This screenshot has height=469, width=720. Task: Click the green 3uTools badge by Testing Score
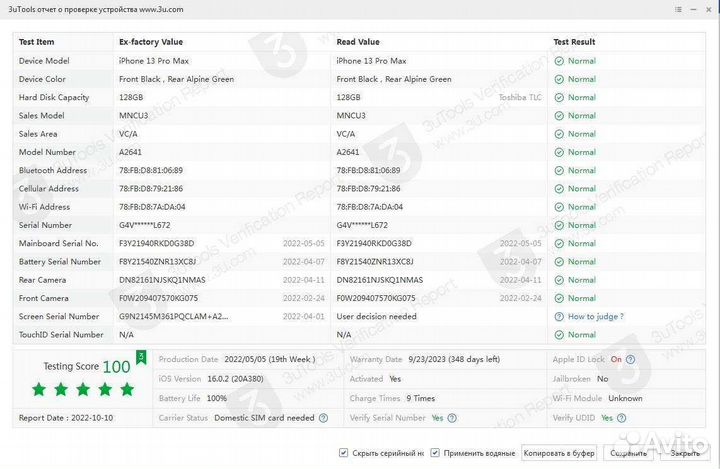[141, 357]
